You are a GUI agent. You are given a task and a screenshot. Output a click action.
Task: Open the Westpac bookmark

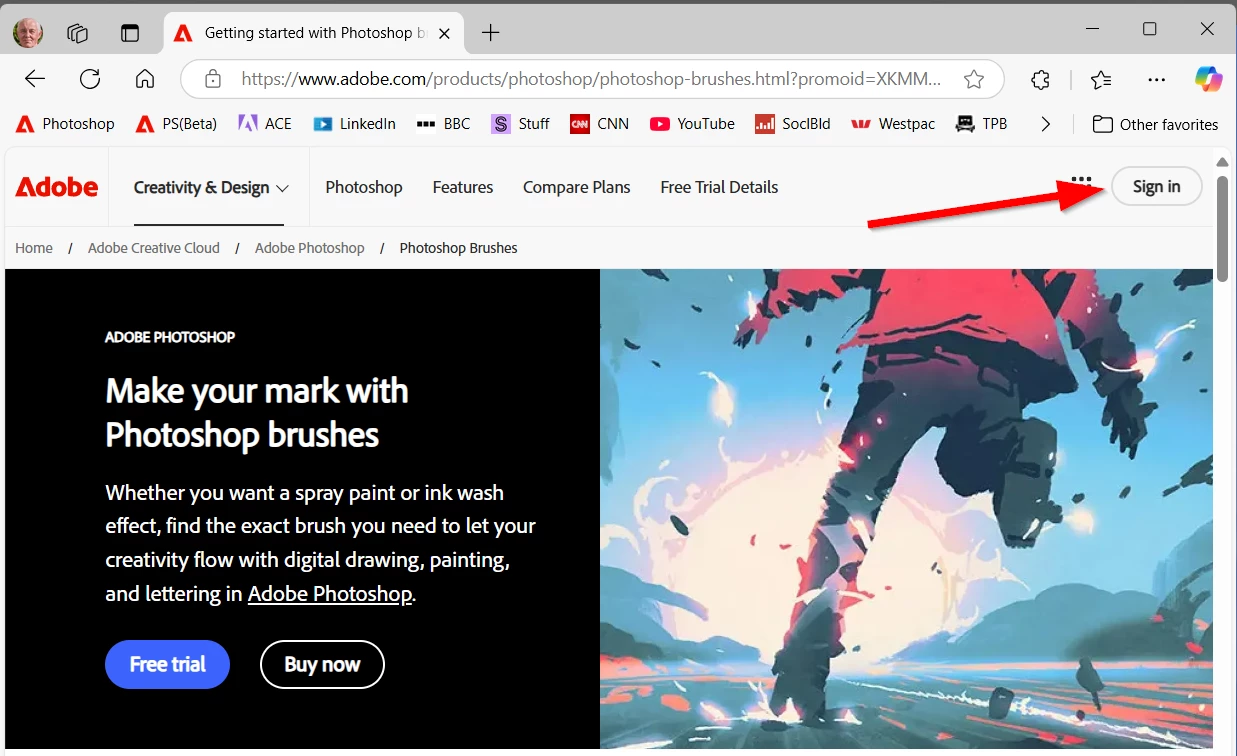pyautogui.click(x=893, y=124)
